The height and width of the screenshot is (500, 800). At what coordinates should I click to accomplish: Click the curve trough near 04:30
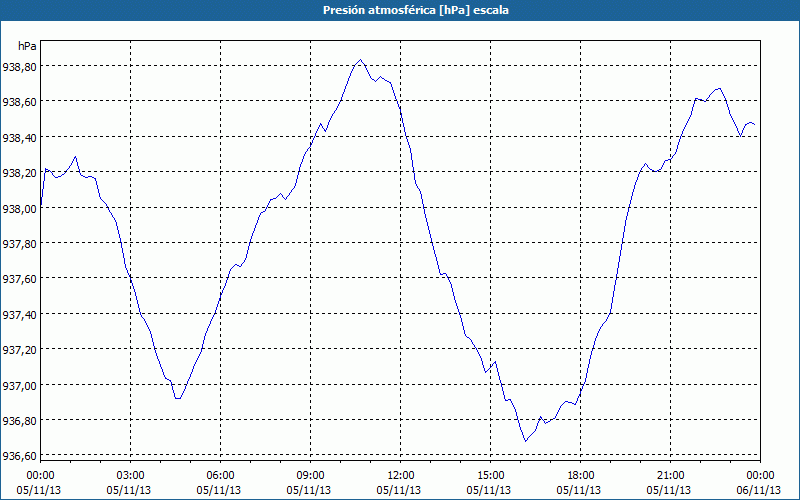pyautogui.click(x=177, y=398)
